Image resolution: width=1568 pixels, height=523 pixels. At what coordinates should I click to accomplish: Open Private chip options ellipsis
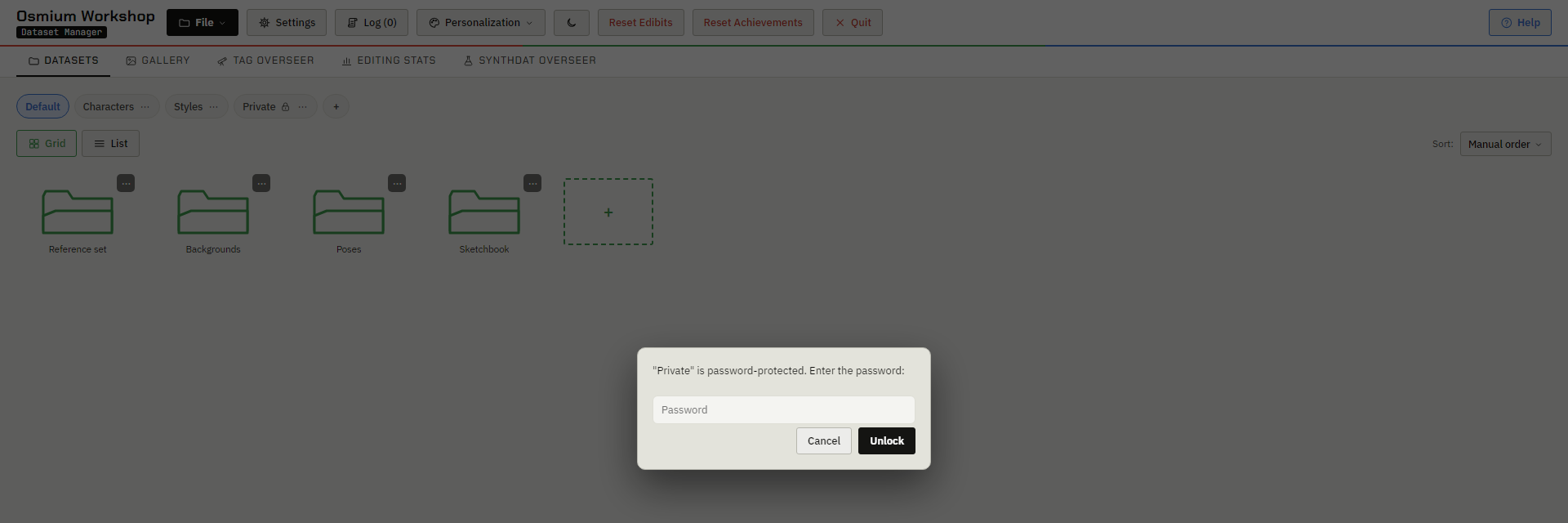point(302,106)
